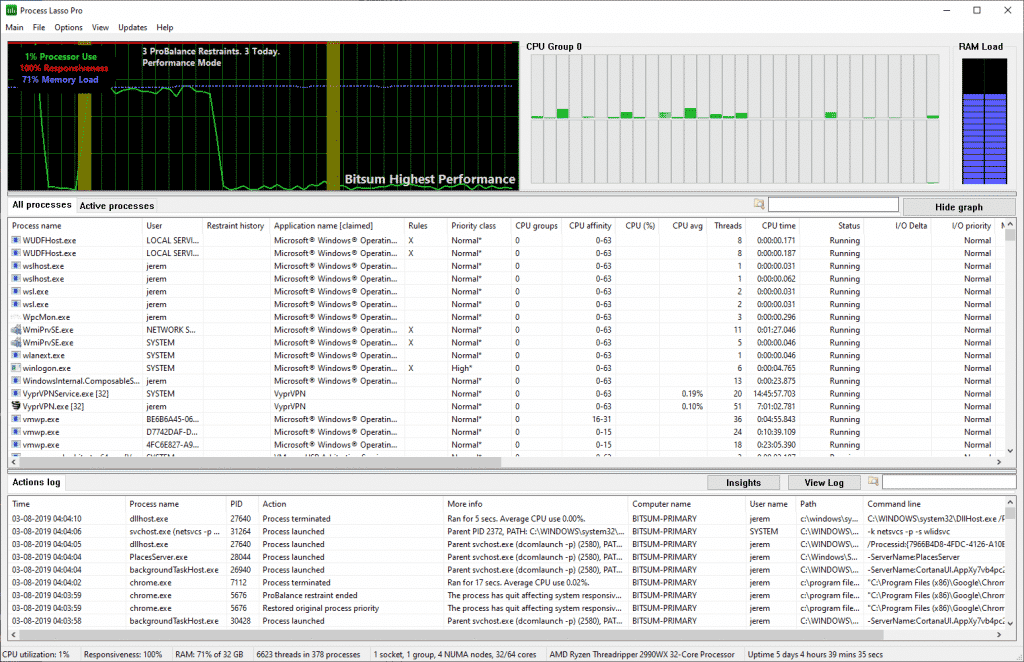Screen dimensions: 1024x662
Task: Sort by CPU affinity column header
Action: click(589, 226)
